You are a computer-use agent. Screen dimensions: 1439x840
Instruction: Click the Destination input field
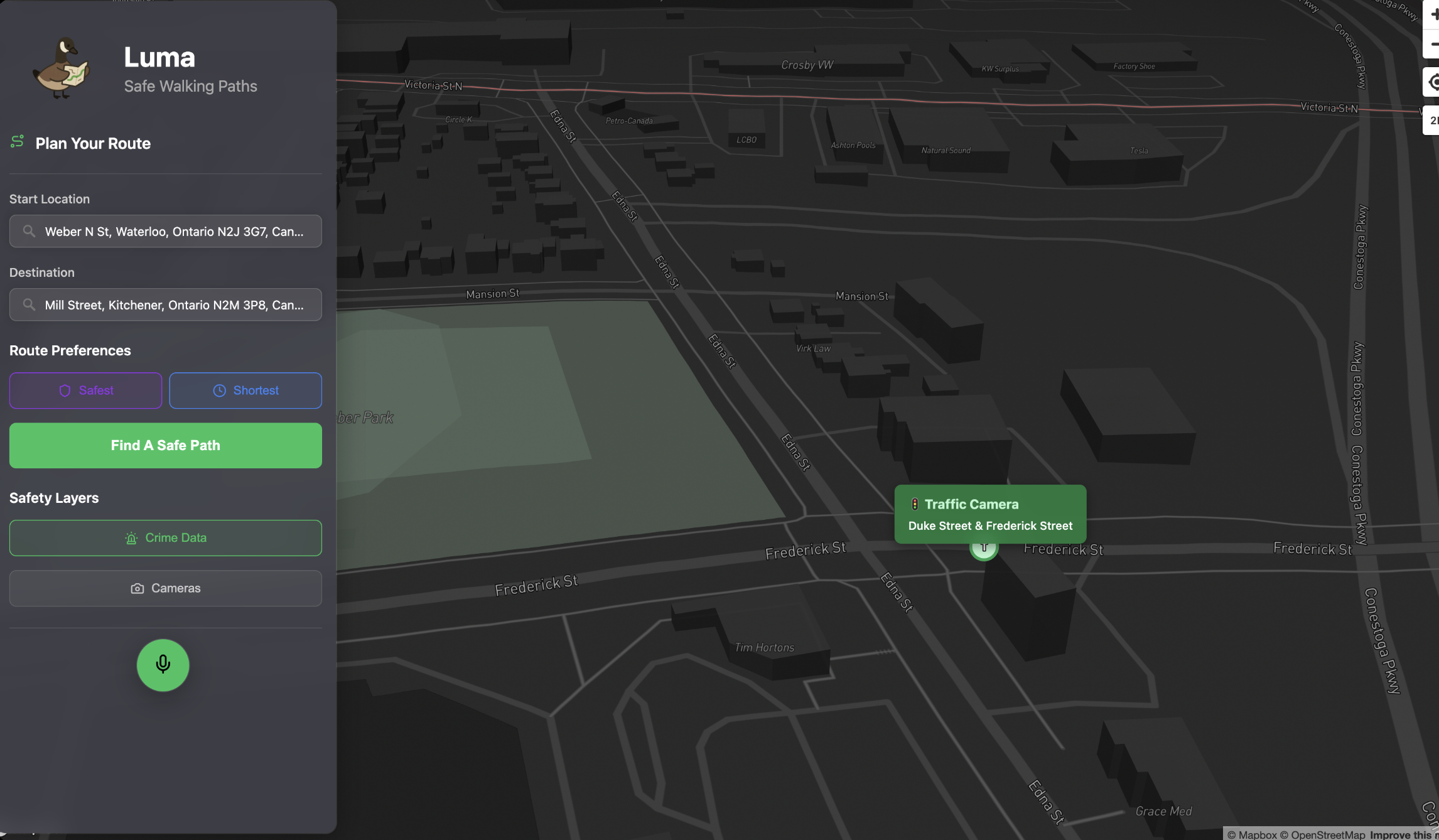pos(174,305)
